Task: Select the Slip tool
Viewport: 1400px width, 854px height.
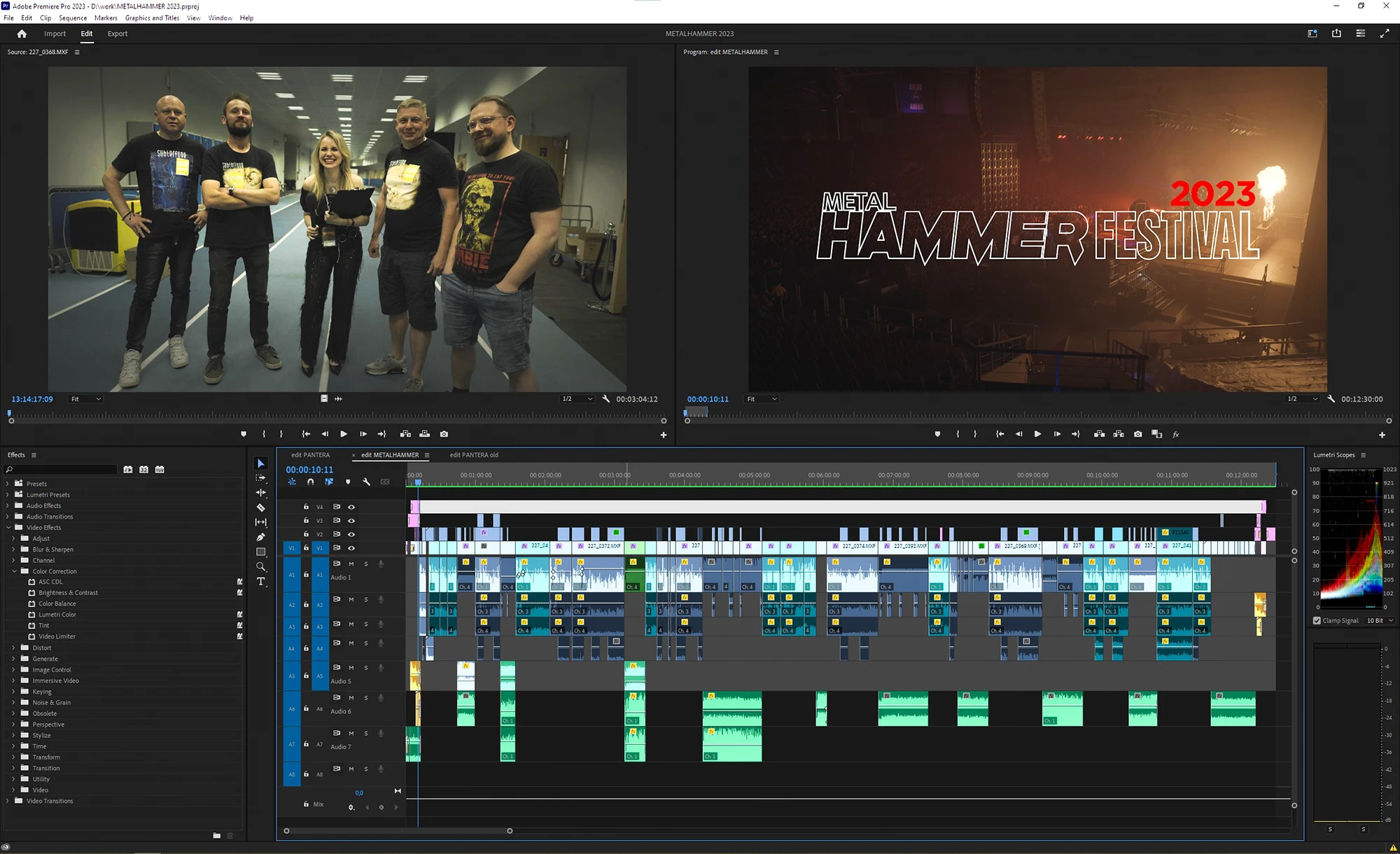Action: coord(260,522)
